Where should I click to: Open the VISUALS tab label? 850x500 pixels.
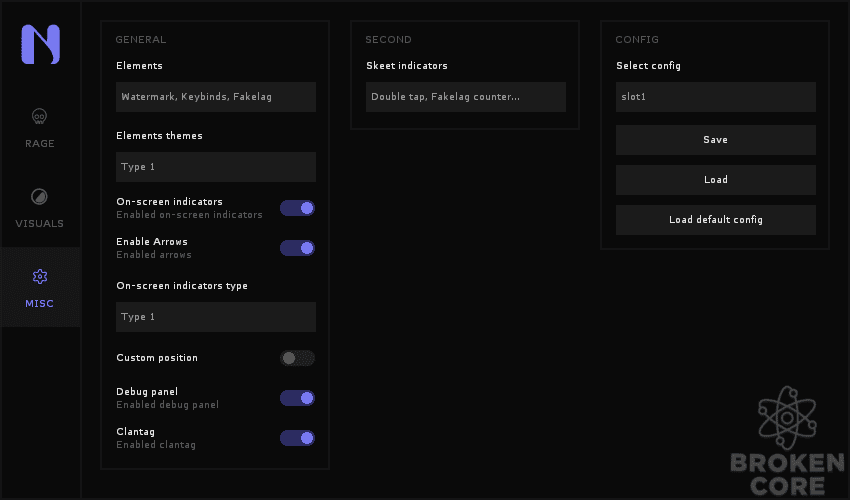click(x=40, y=223)
